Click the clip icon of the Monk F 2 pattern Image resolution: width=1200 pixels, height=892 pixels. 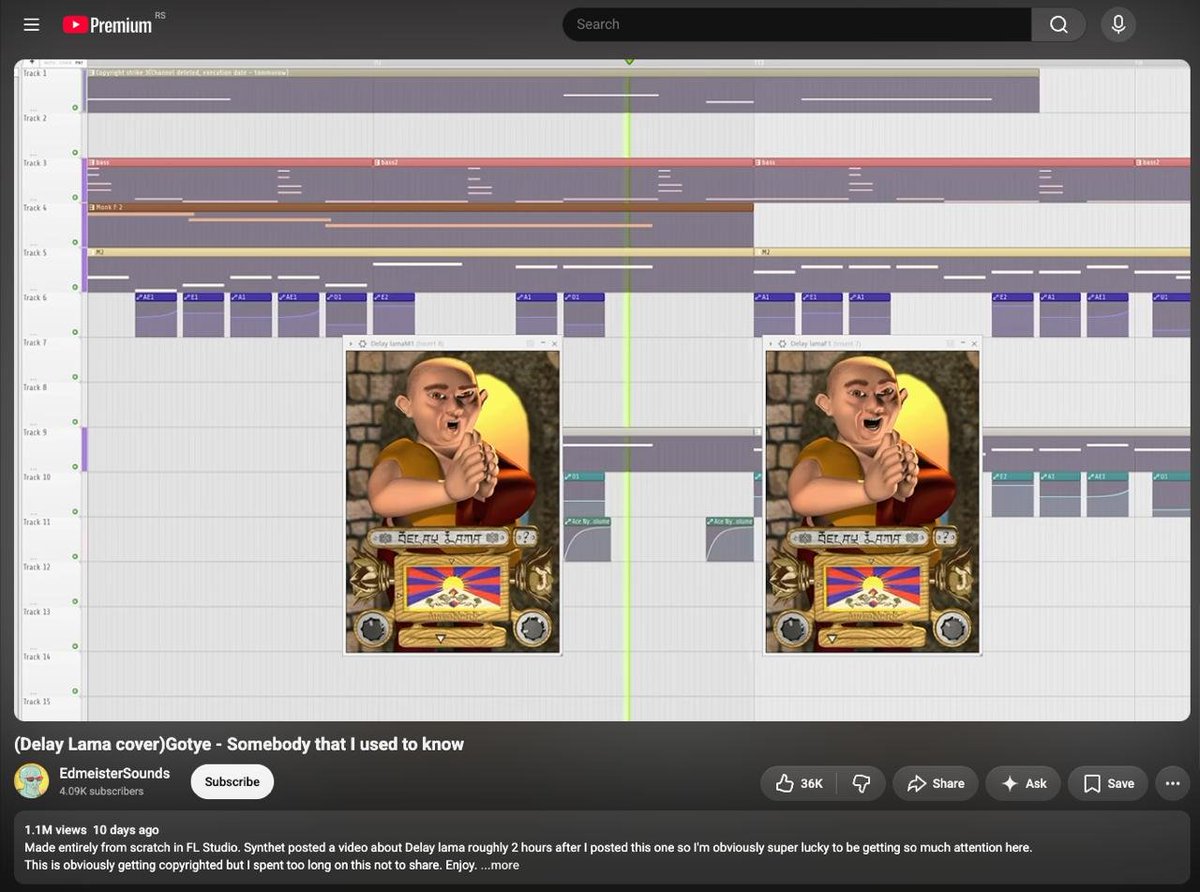(92, 207)
